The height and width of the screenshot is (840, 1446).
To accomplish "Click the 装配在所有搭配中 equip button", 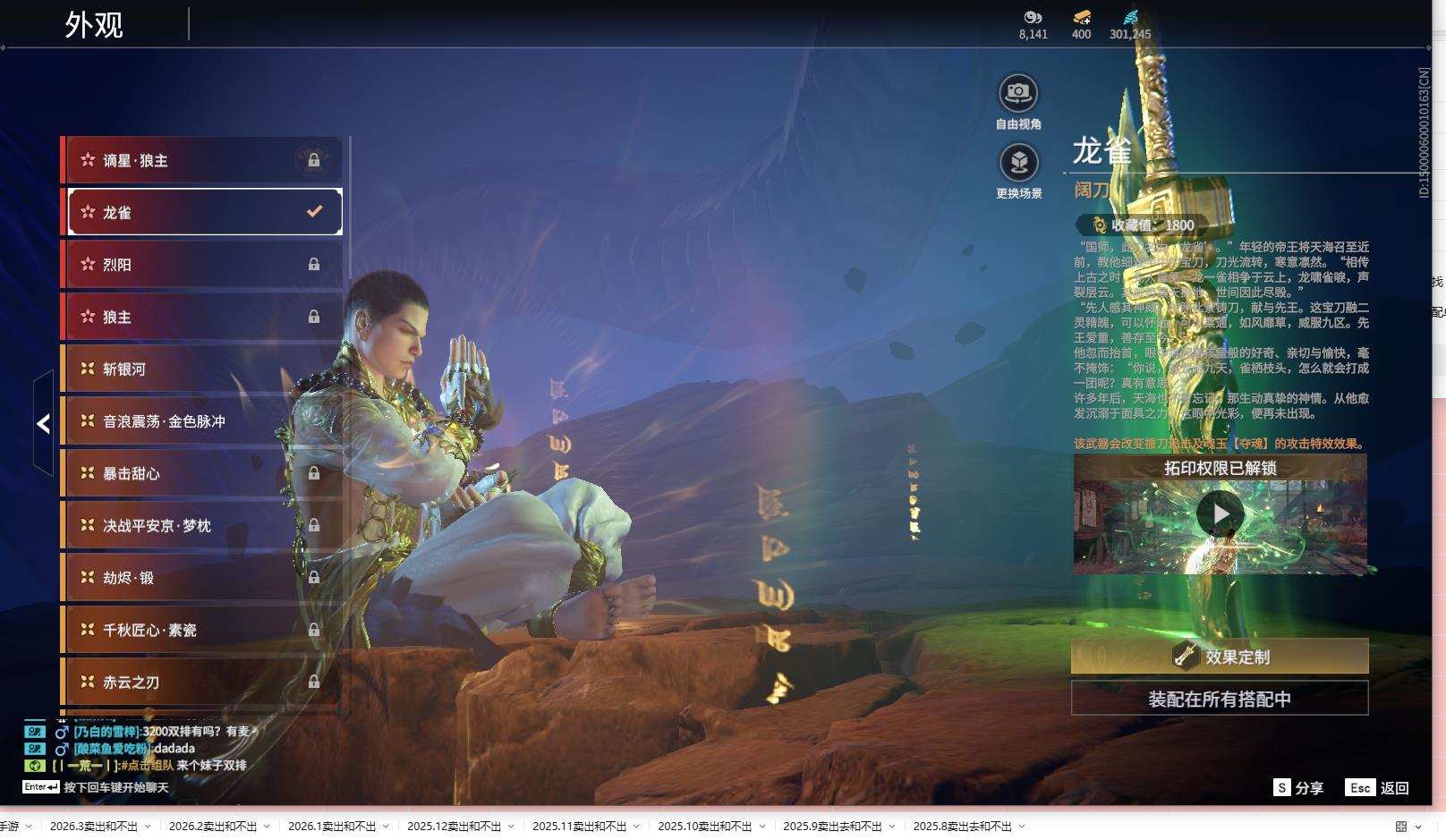I will 1219,699.
